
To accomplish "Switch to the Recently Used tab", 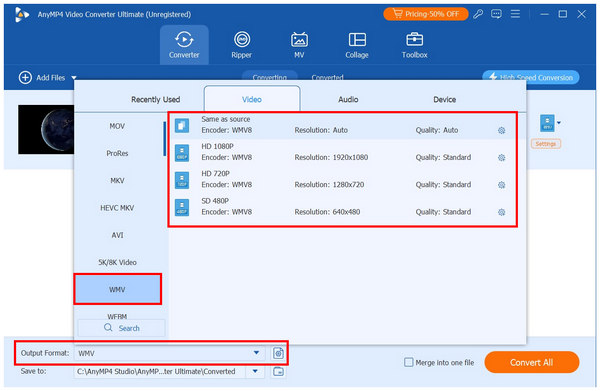I will point(155,99).
